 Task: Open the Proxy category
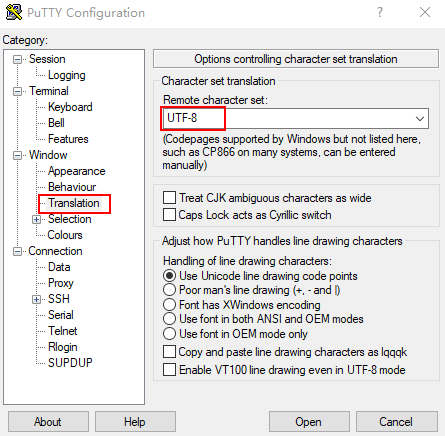61,283
